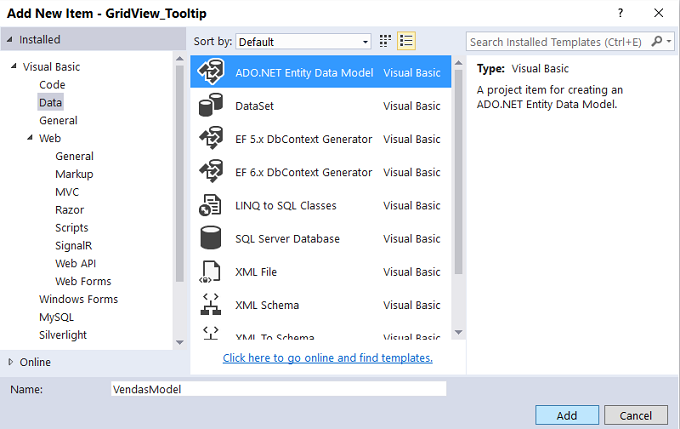
Task: Select the Silverlight category
Action: [x=63, y=335]
